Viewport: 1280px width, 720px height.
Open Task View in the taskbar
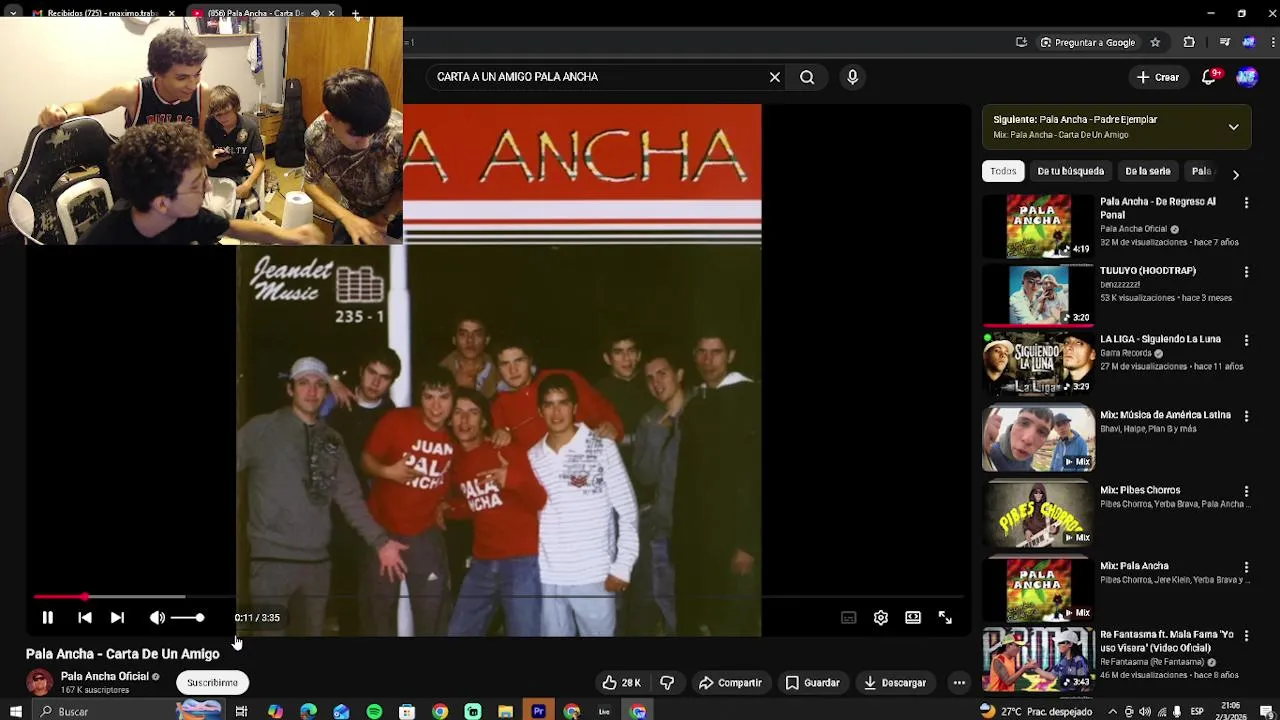[241, 711]
